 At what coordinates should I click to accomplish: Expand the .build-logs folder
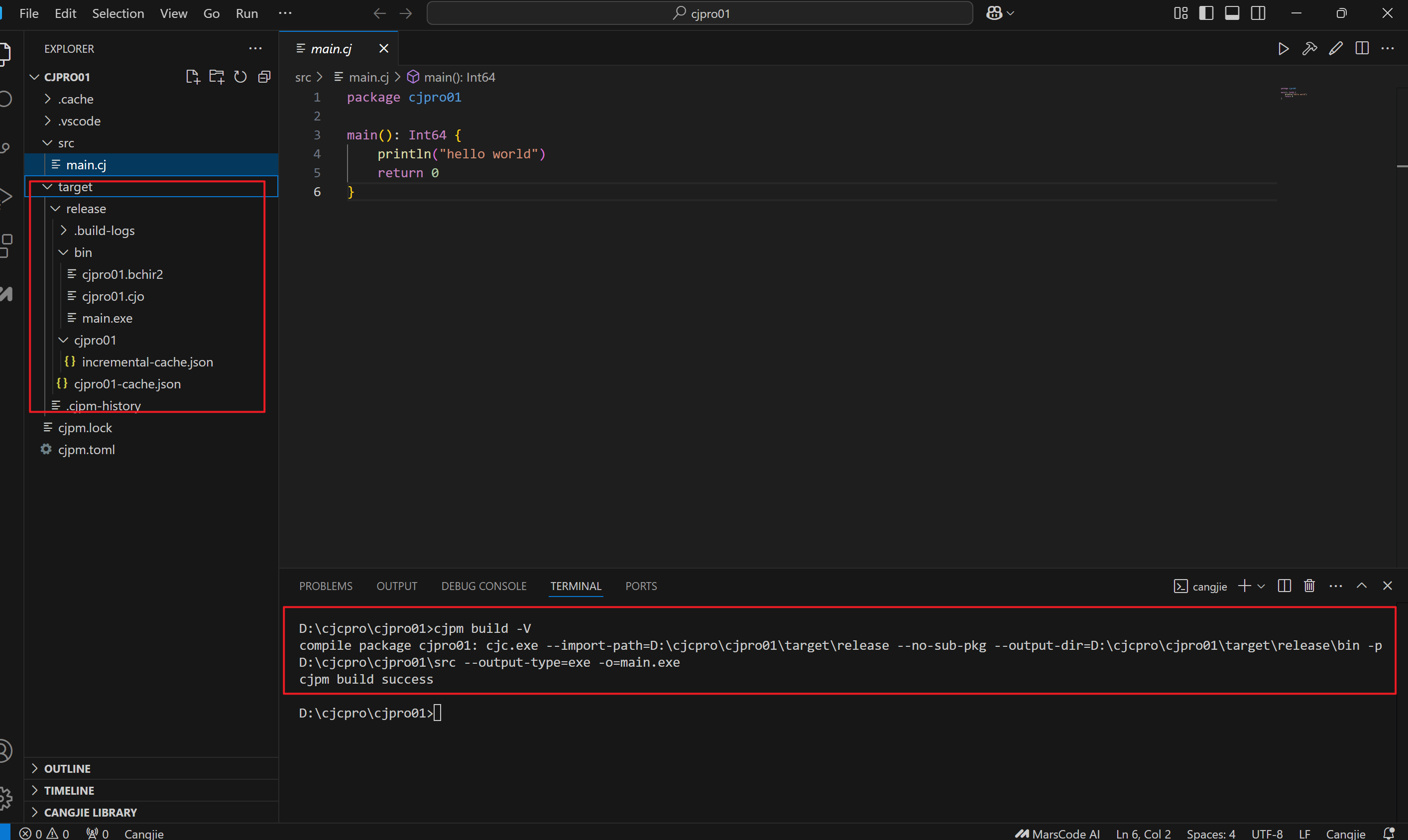coord(152,231)
